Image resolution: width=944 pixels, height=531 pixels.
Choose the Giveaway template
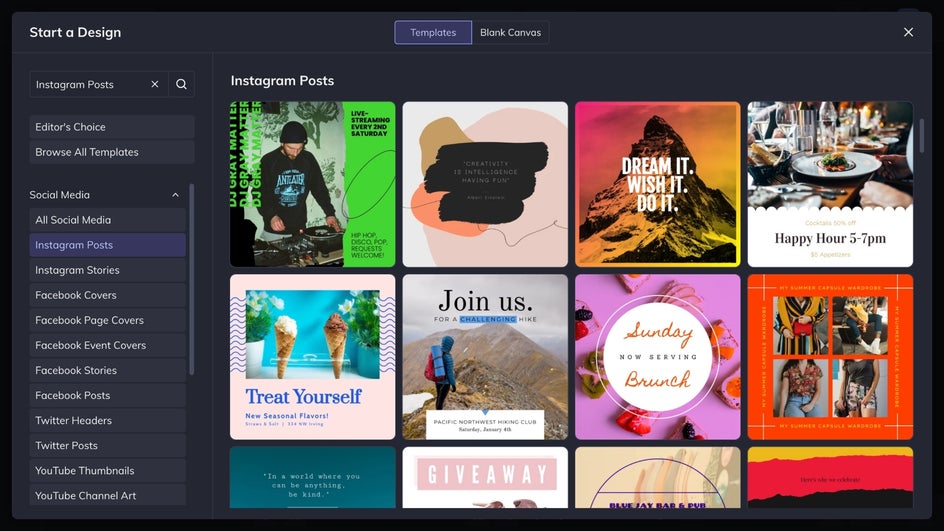coord(485,477)
